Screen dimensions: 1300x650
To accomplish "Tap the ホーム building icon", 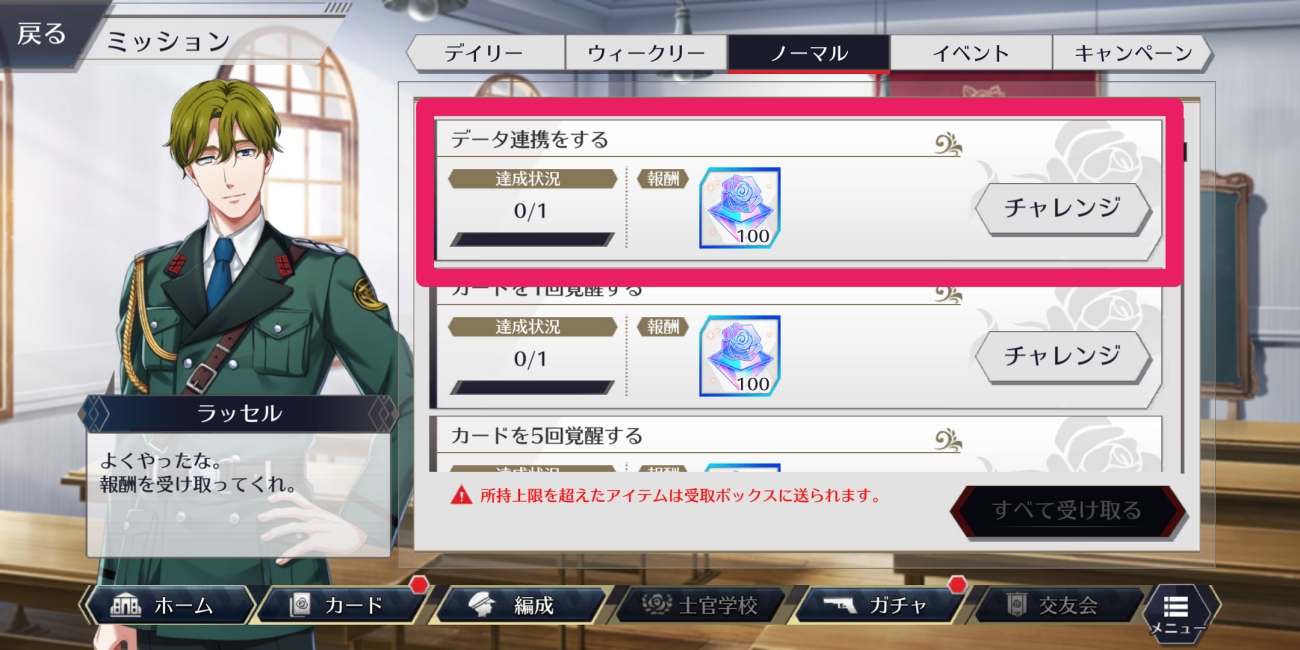I will 126,605.
